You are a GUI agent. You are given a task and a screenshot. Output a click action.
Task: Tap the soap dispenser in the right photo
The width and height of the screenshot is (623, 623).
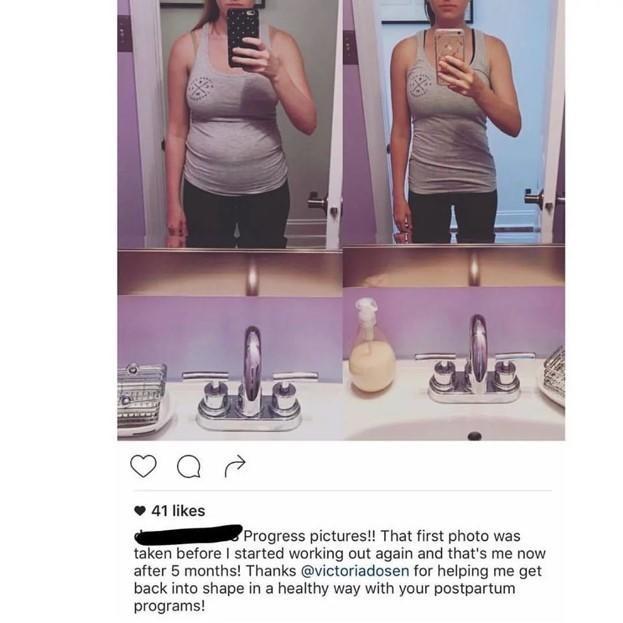[x=371, y=346]
